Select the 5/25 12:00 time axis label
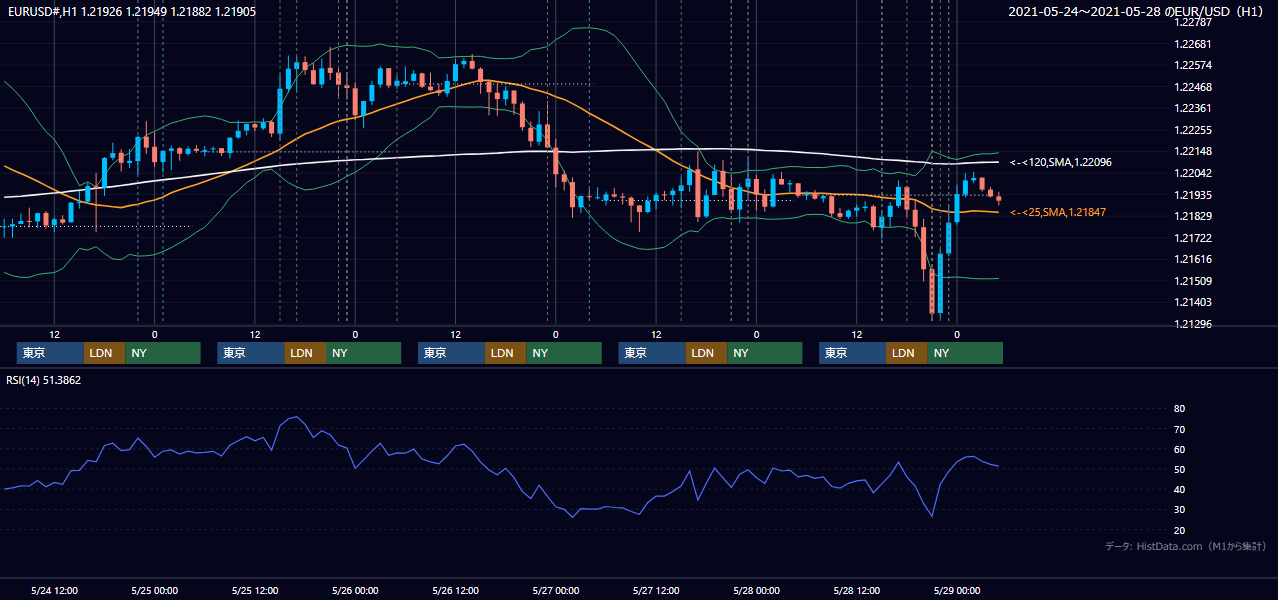 254,590
